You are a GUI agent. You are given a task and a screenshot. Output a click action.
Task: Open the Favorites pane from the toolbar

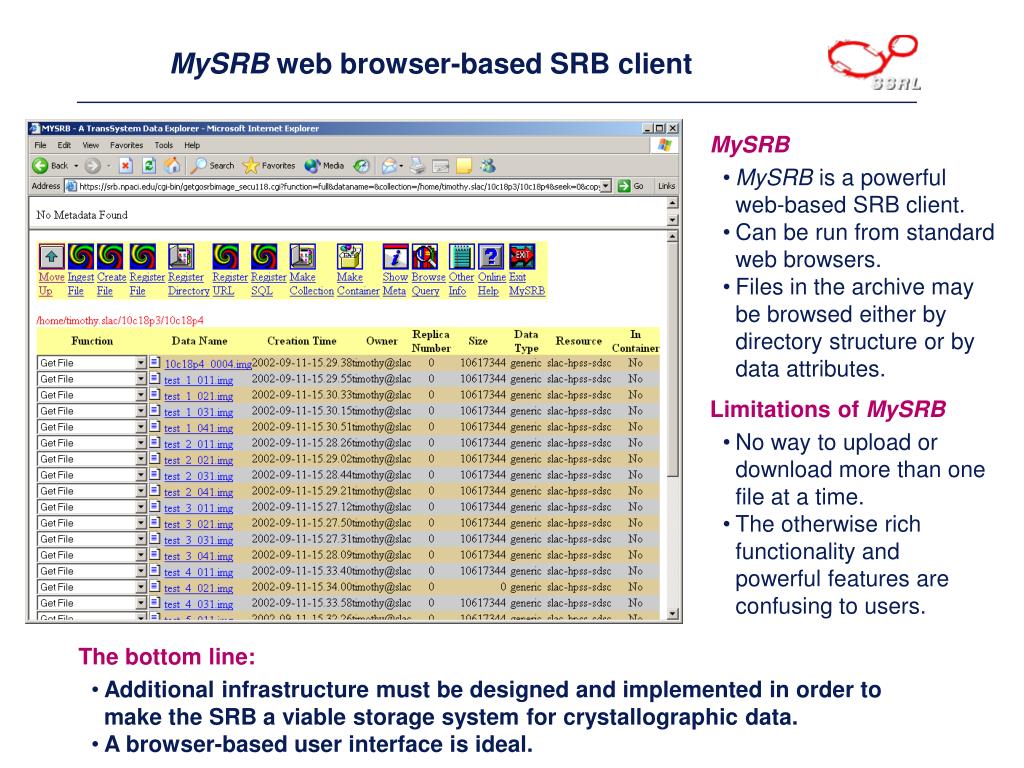[268, 166]
